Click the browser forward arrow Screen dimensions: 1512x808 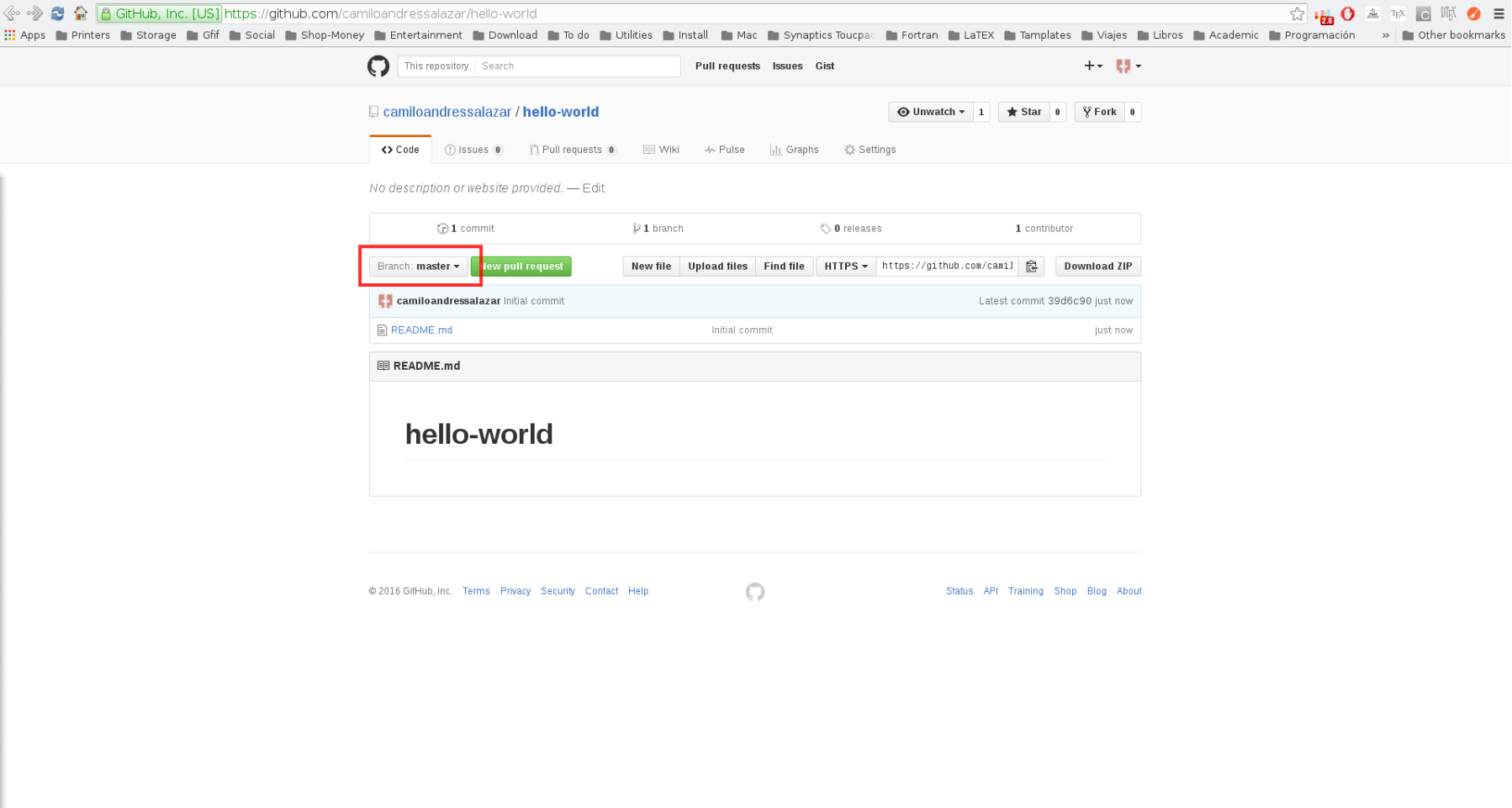(x=34, y=13)
